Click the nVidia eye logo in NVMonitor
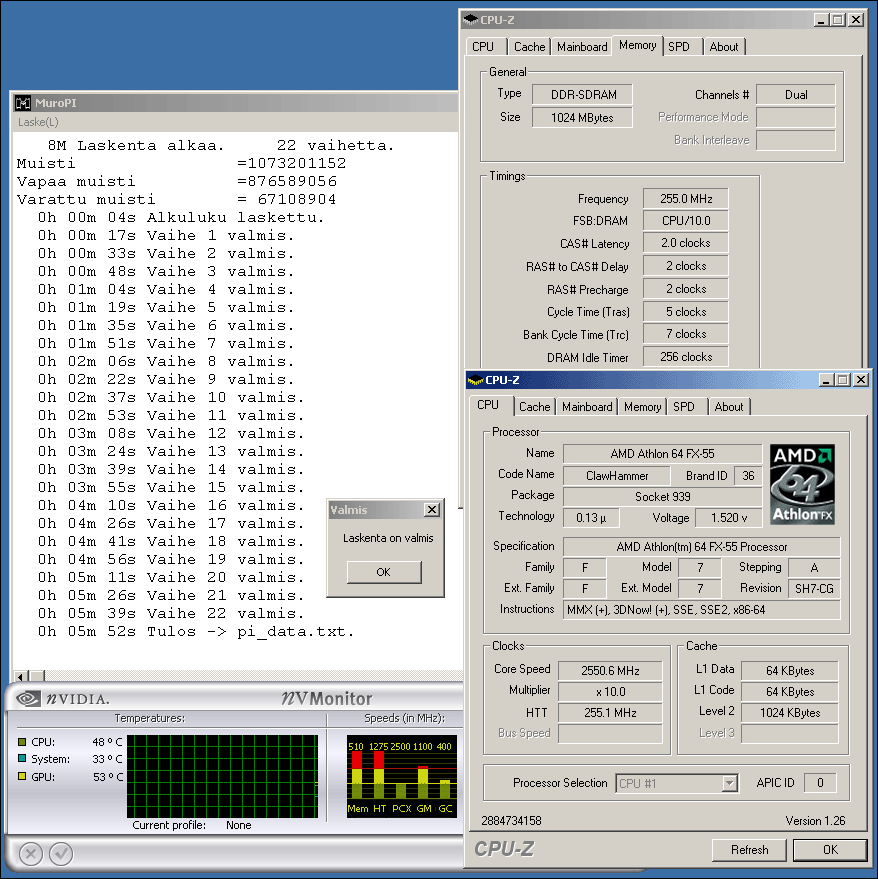Screen dimensions: 878x879 pyautogui.click(x=27, y=699)
